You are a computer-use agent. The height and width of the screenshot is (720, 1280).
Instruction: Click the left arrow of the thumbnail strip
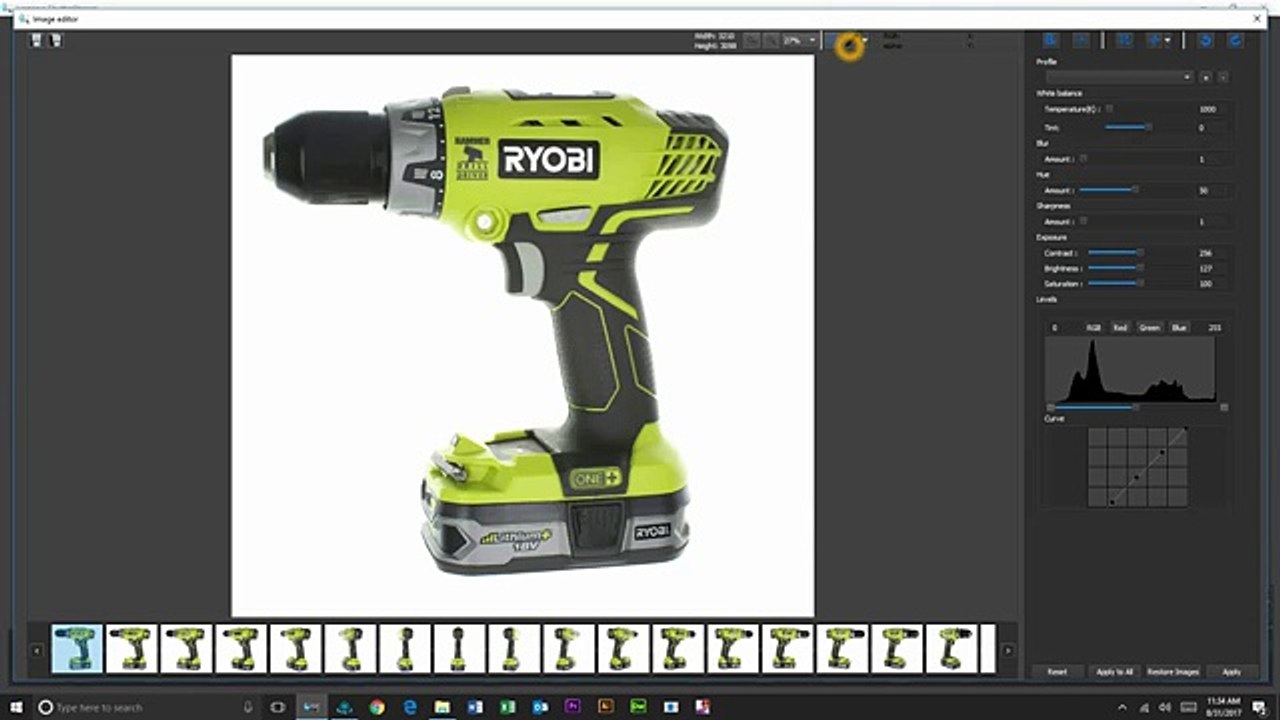[x=37, y=650]
